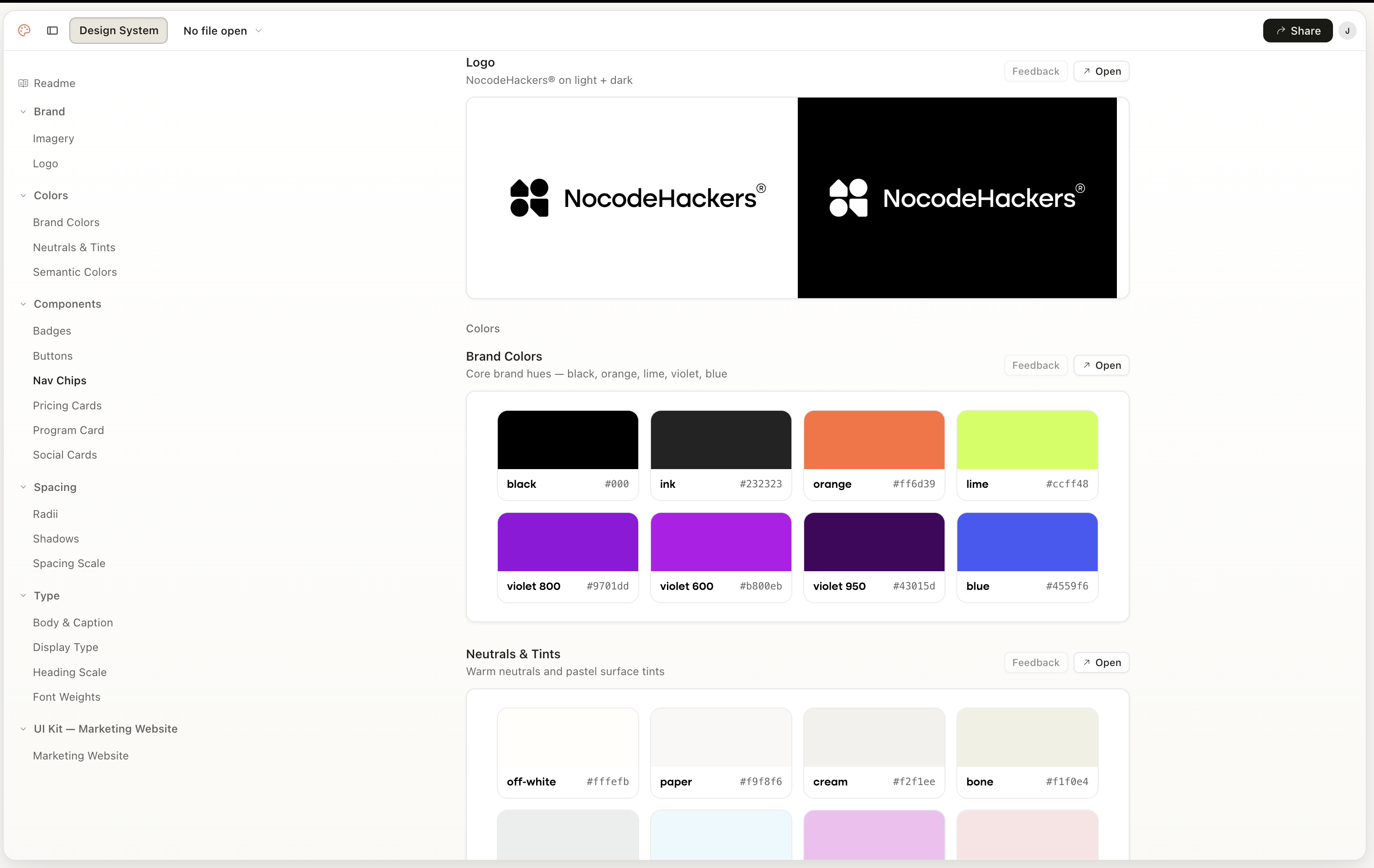Select the paper #f9f8f6 swatch
The image size is (1374, 868).
[x=721, y=753]
